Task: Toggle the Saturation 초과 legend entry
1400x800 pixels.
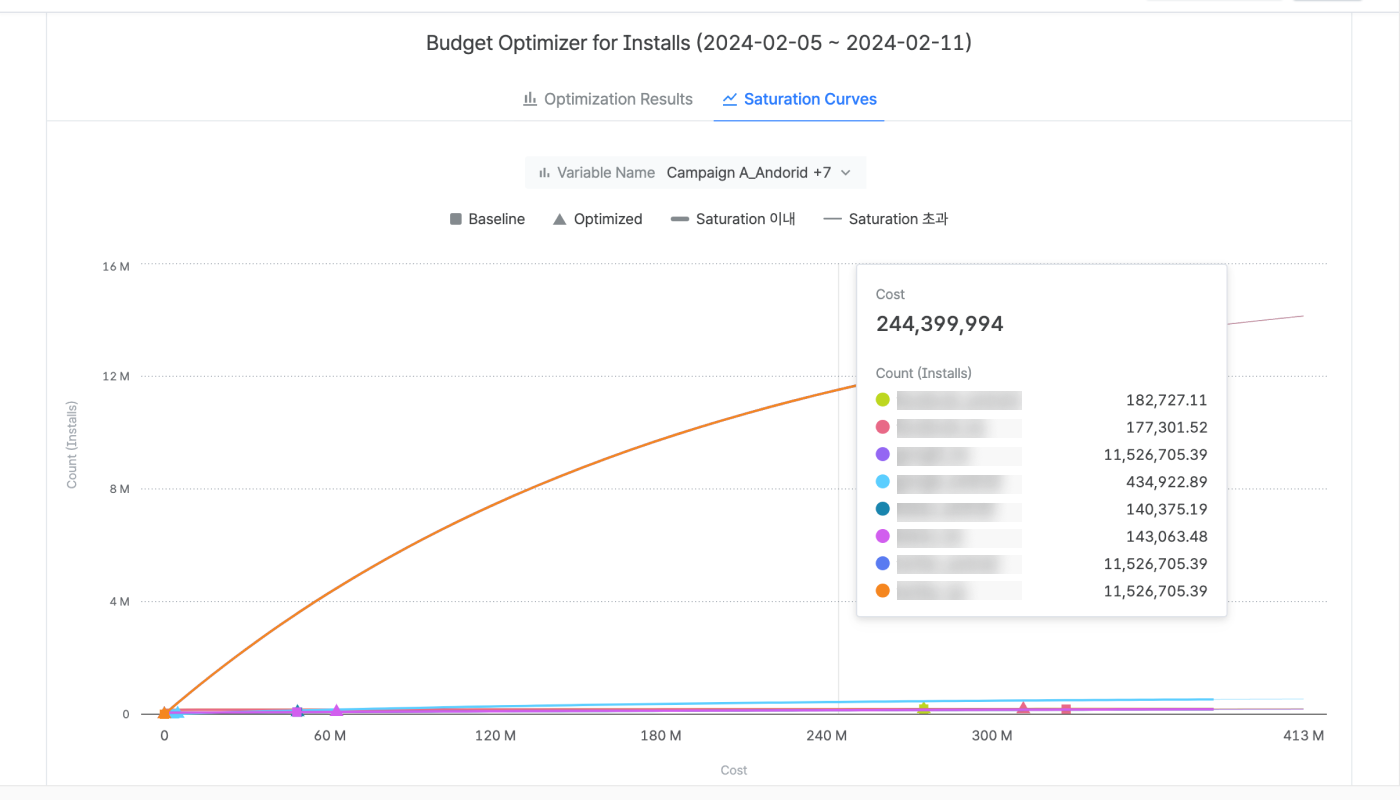Action: point(885,219)
